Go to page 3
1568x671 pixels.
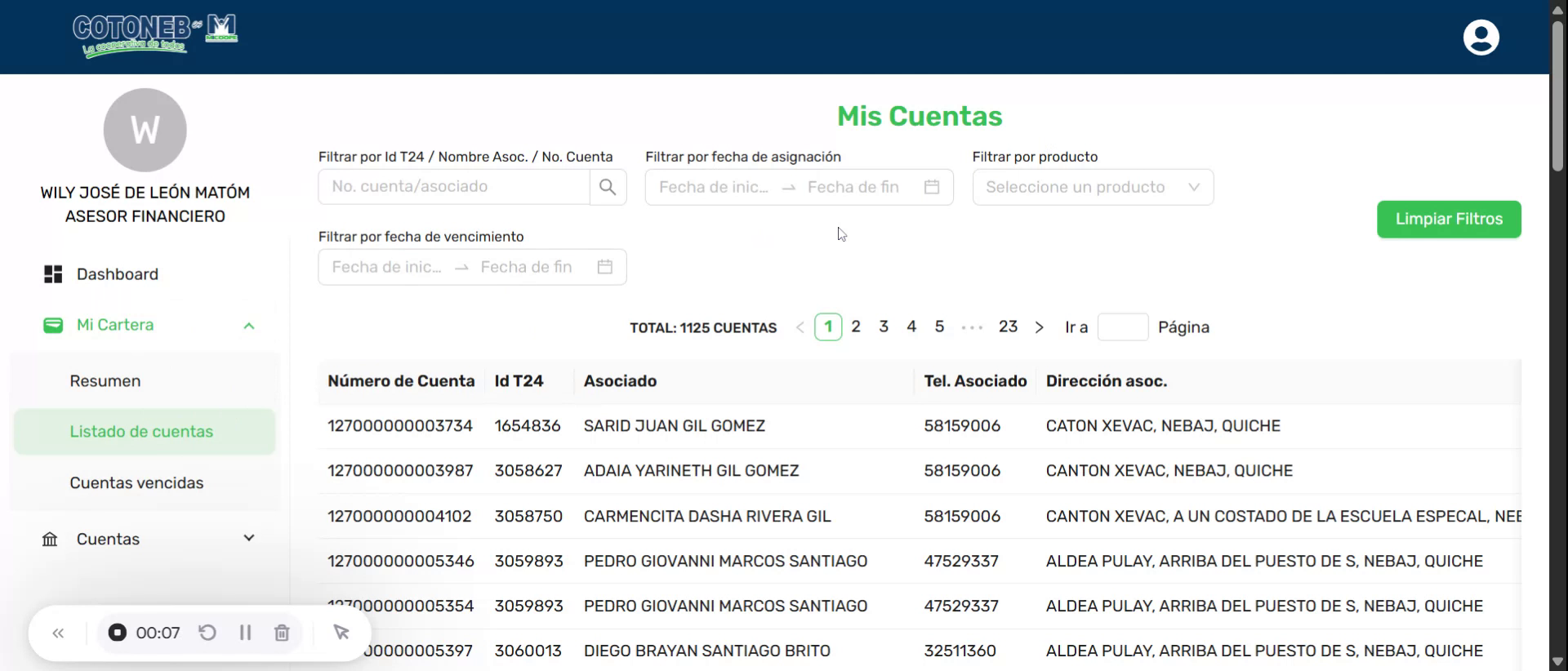[x=884, y=327]
